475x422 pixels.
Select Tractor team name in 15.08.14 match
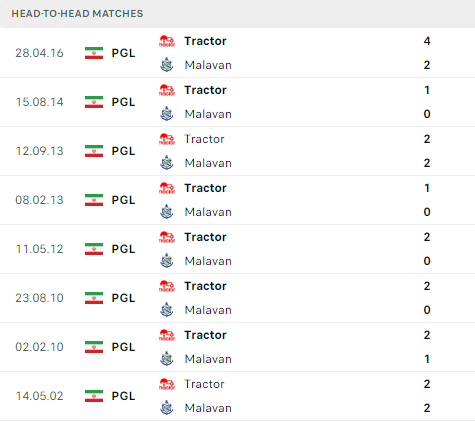coord(205,90)
